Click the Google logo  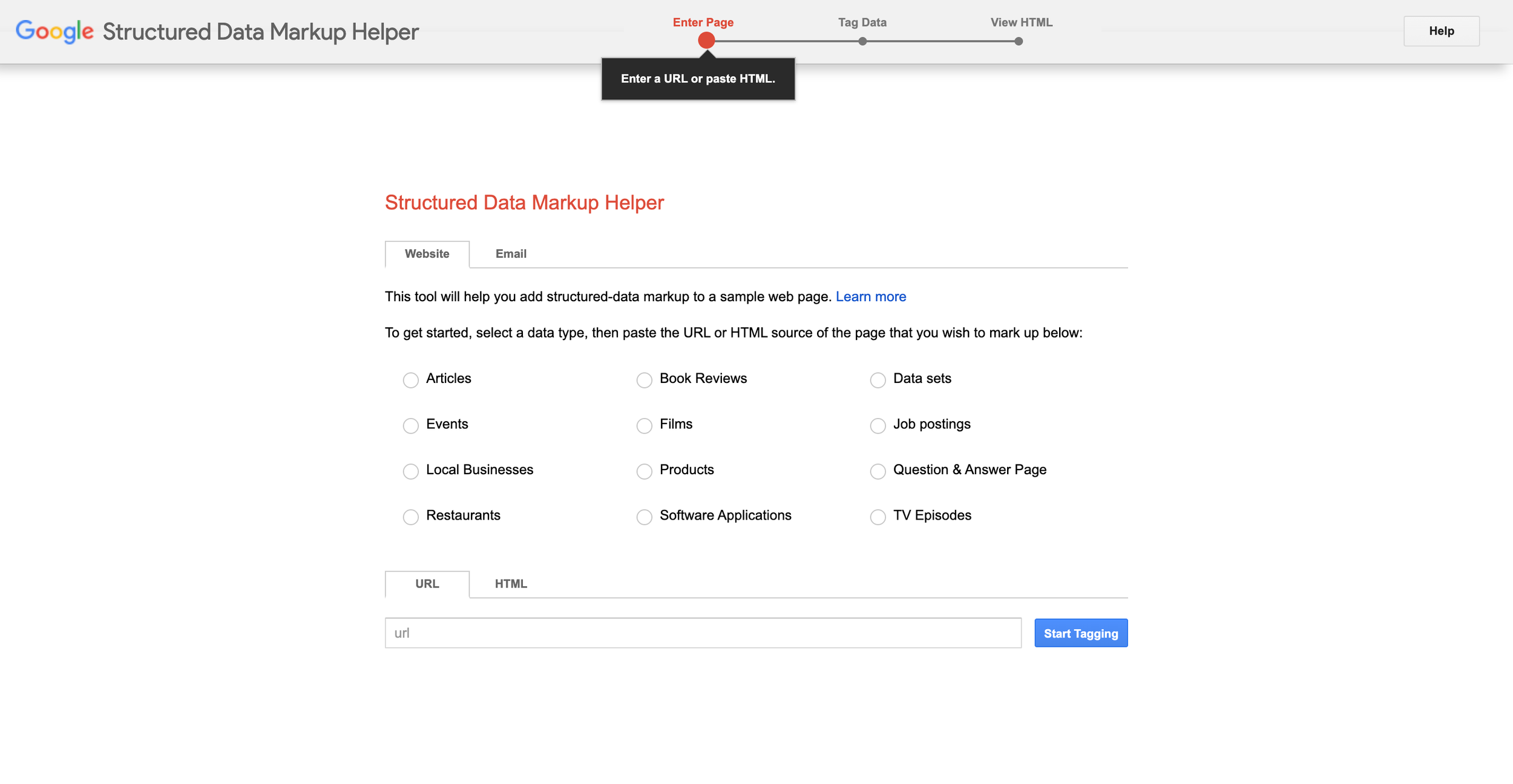[54, 31]
